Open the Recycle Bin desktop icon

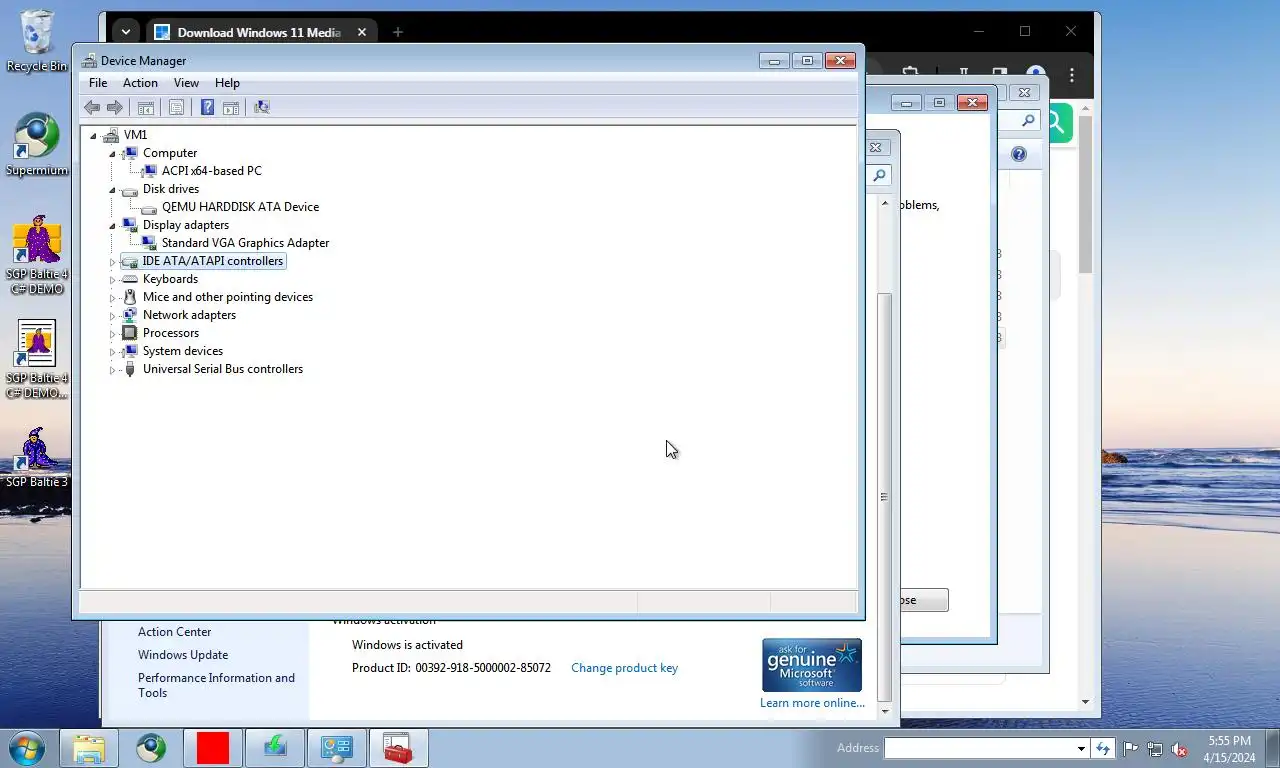37,40
